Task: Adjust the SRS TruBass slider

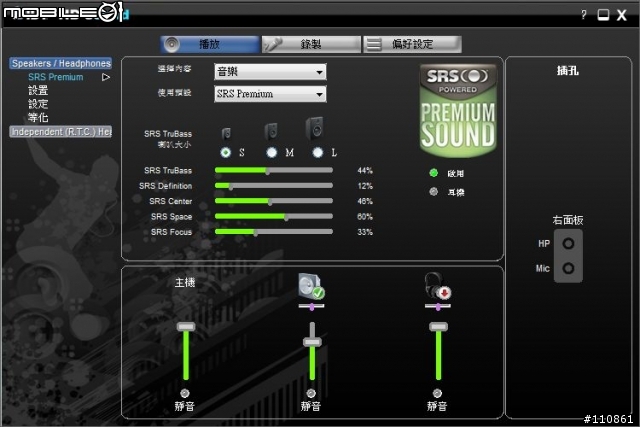Action: click(274, 170)
